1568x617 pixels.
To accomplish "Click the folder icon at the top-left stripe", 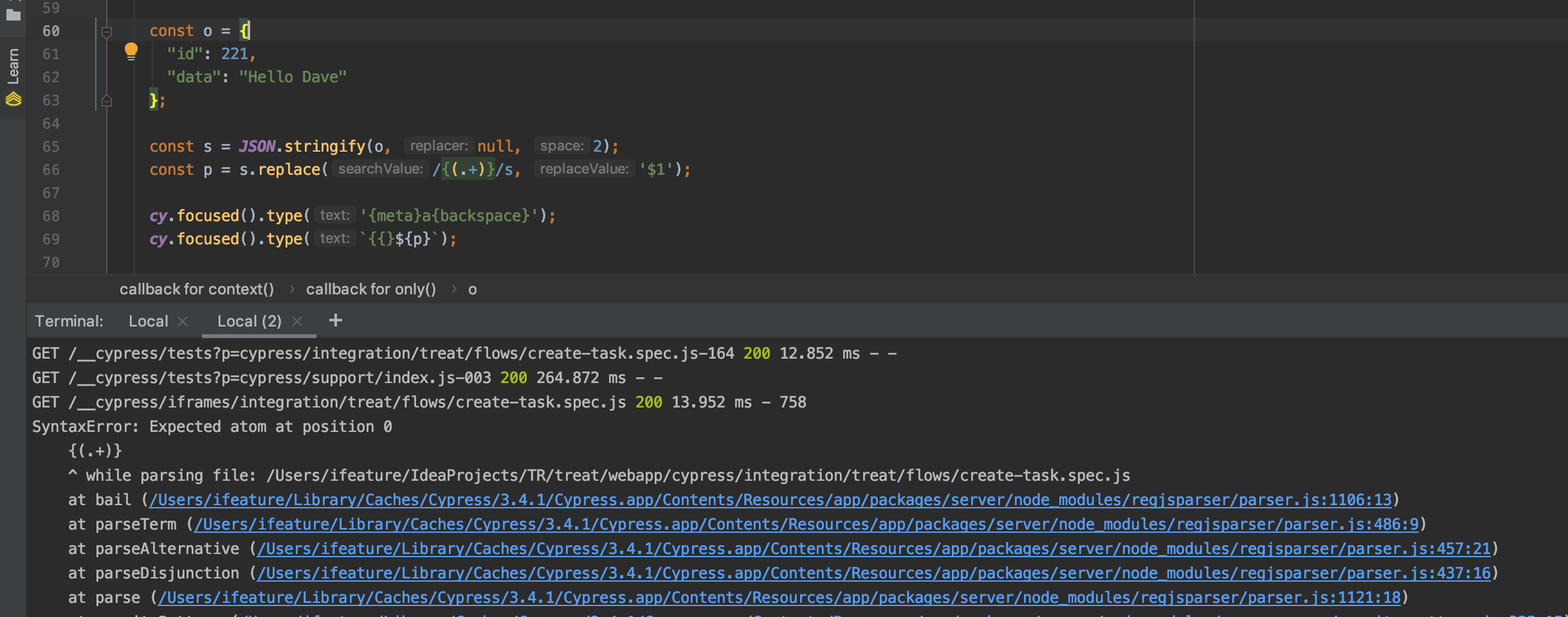I will click(12, 15).
